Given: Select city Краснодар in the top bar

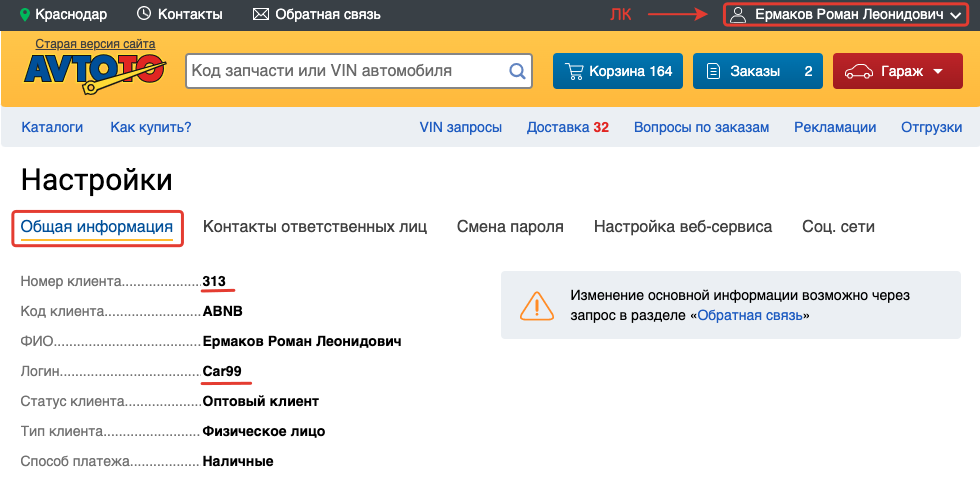Looking at the screenshot, I should click(71, 14).
